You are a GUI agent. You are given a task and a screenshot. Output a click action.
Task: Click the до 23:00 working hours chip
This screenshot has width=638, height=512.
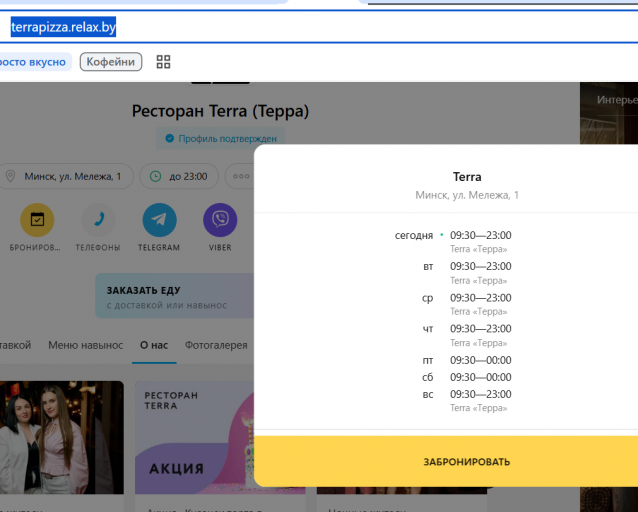(x=179, y=176)
